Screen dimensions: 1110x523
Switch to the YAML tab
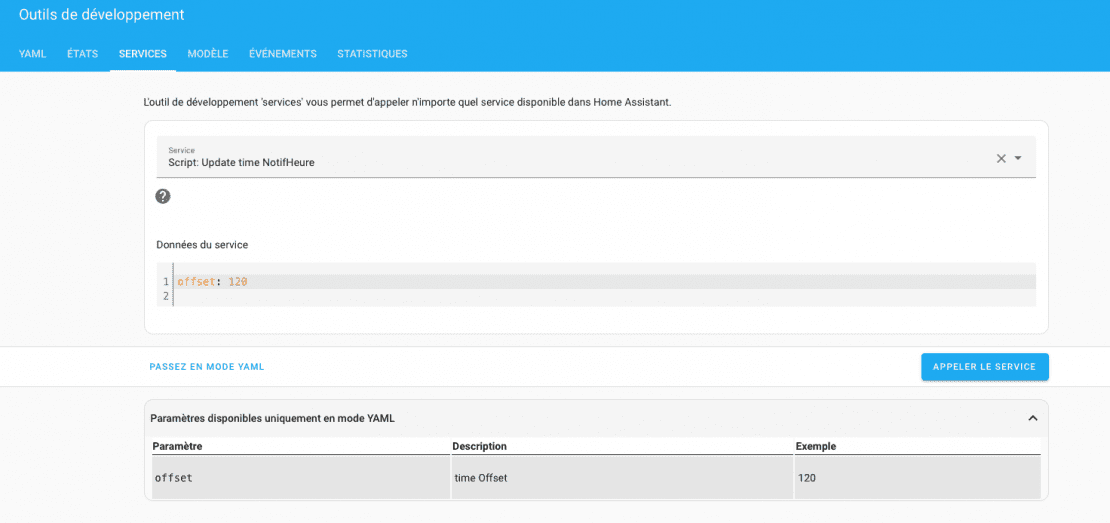coord(33,54)
